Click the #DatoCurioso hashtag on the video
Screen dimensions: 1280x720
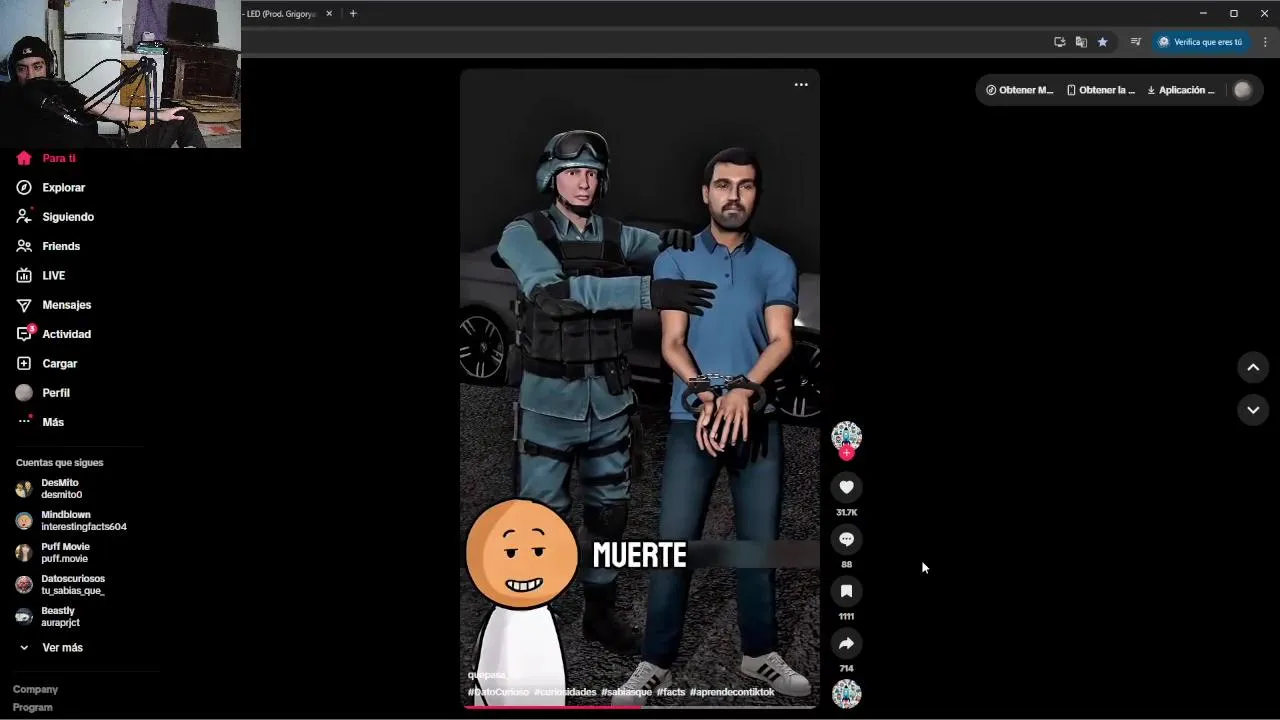coord(498,692)
